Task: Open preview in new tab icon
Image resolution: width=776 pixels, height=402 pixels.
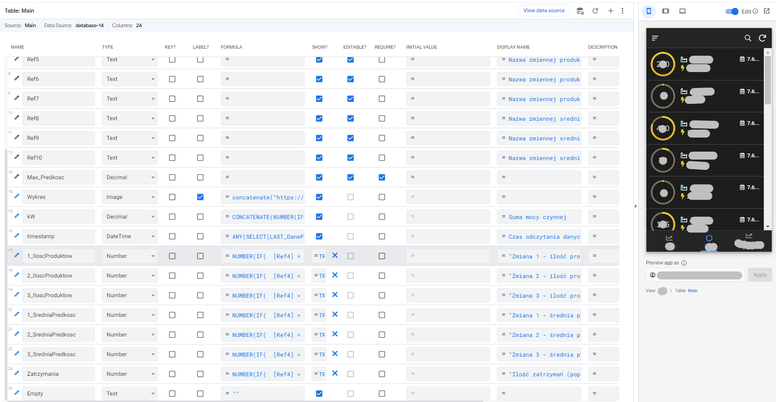Action: (x=767, y=11)
